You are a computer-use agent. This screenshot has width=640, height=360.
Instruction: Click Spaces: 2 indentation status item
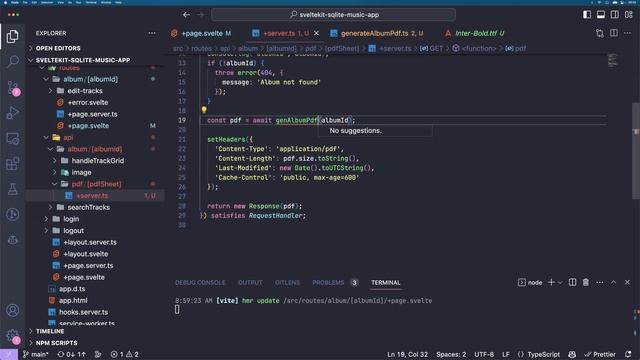(x=451, y=354)
